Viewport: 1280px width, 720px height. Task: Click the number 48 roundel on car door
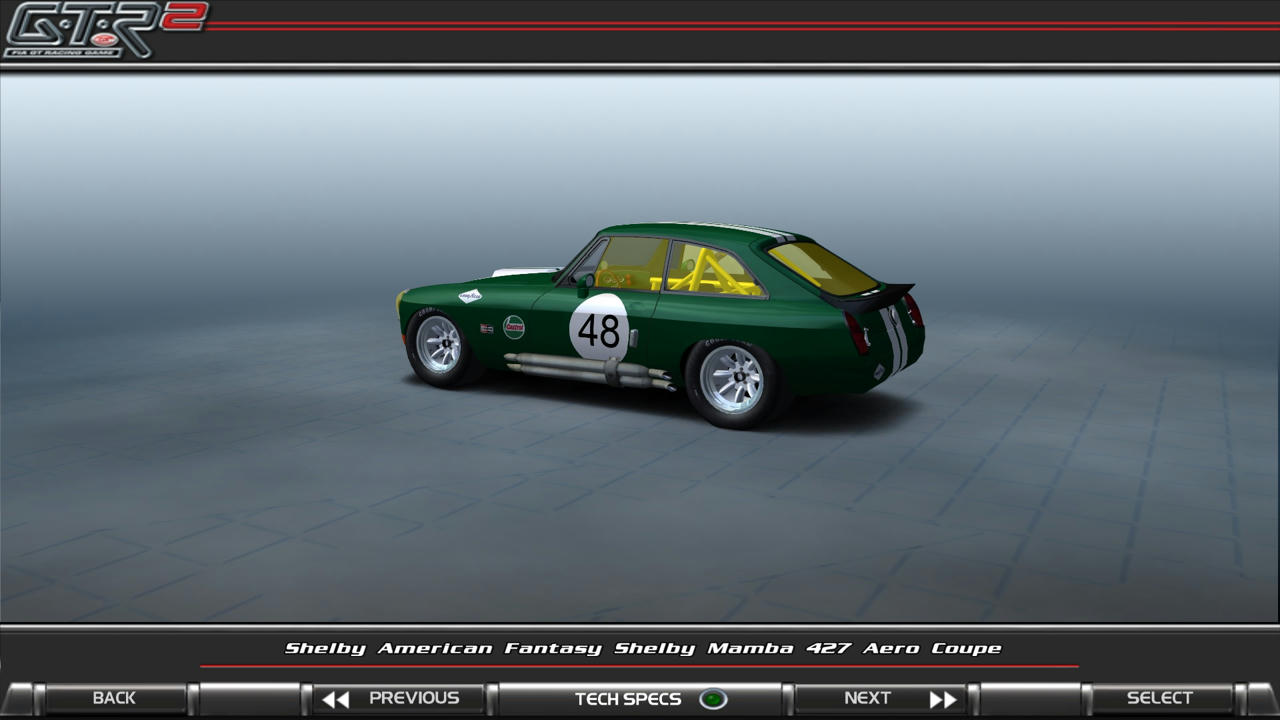coord(599,328)
